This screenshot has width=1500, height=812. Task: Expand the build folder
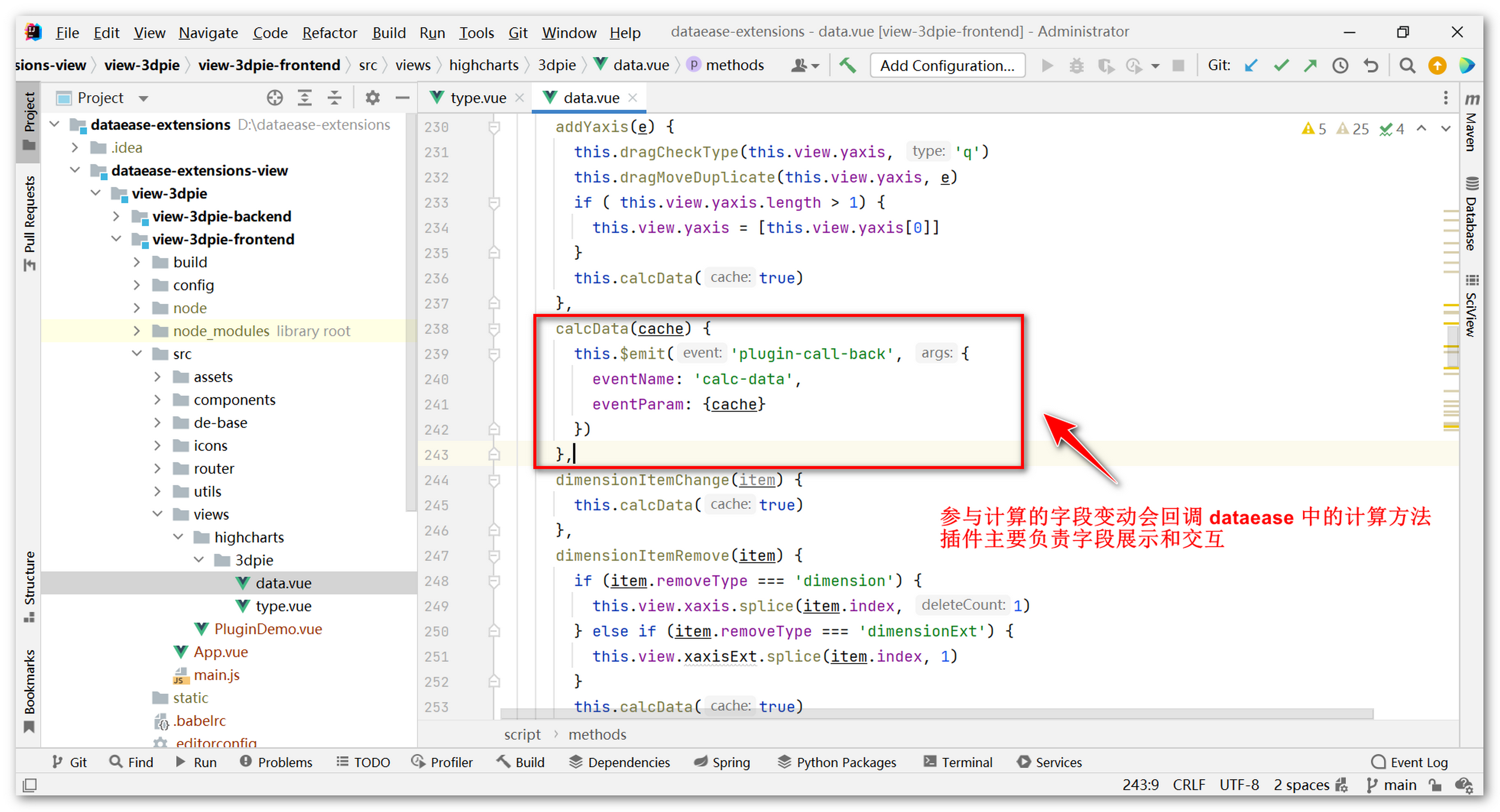[137, 262]
